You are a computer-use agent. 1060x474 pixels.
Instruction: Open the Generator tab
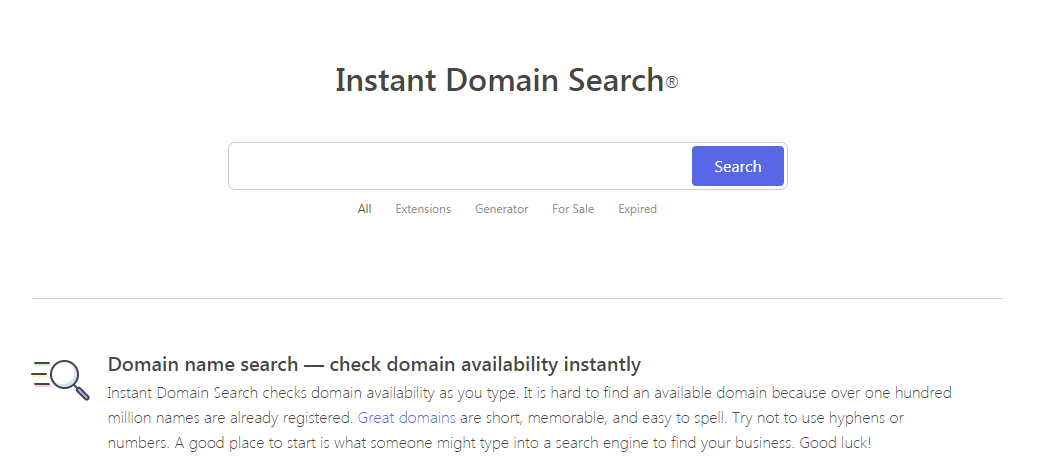[x=502, y=209]
